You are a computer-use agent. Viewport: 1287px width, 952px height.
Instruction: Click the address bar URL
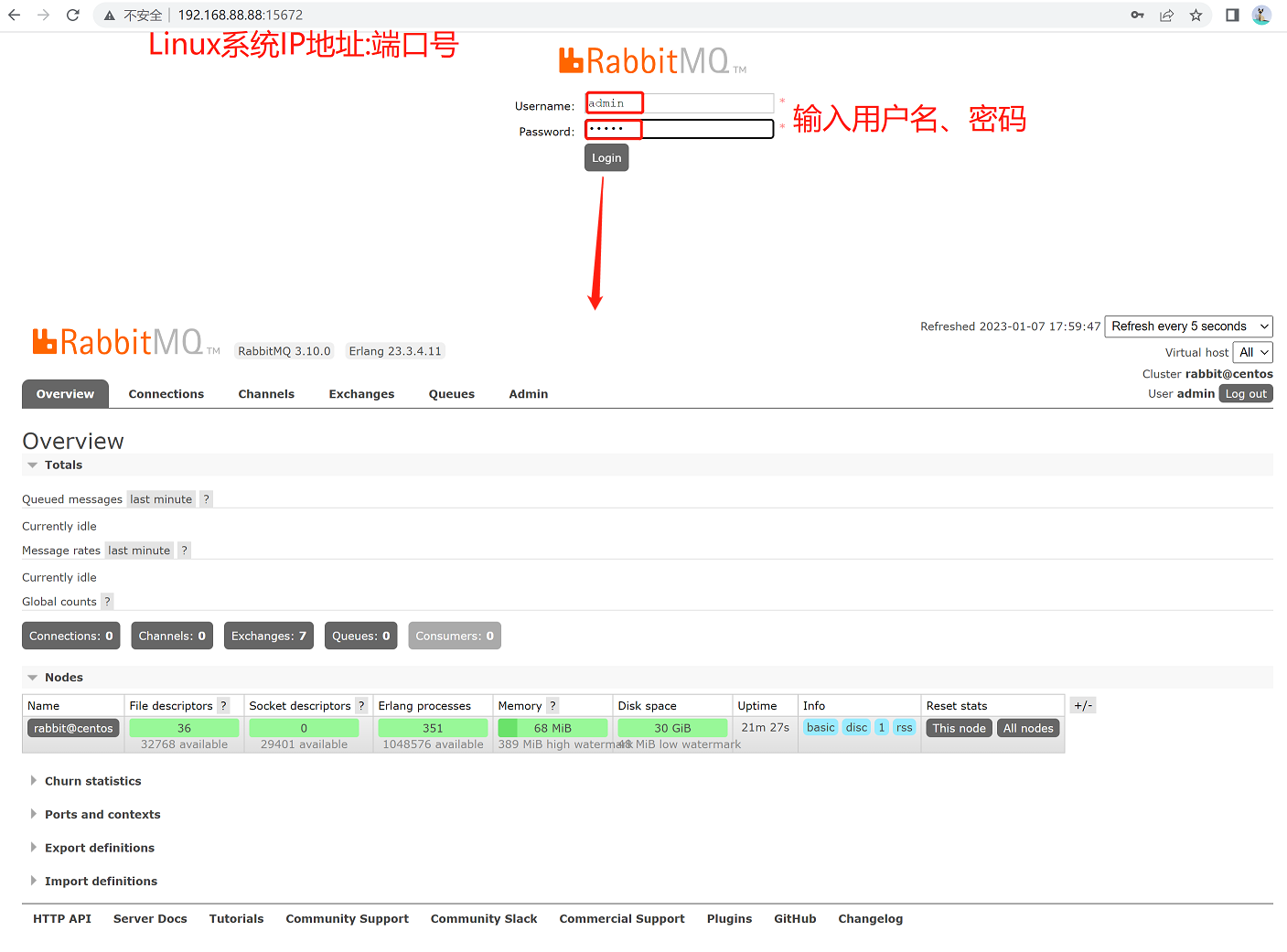240,15
